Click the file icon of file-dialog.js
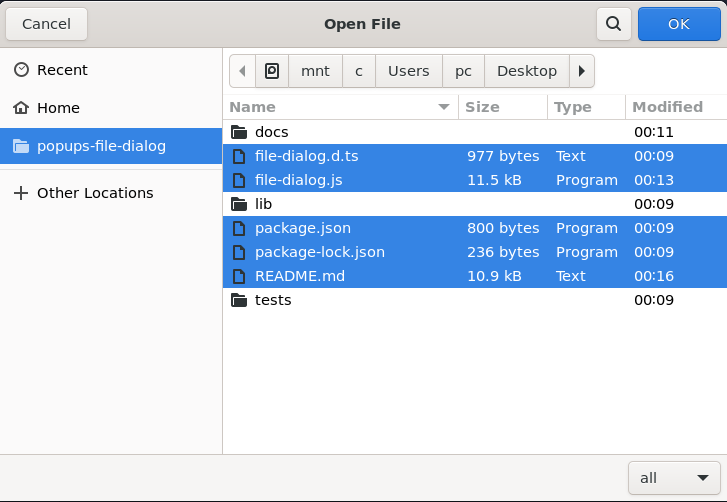 [x=239, y=180]
